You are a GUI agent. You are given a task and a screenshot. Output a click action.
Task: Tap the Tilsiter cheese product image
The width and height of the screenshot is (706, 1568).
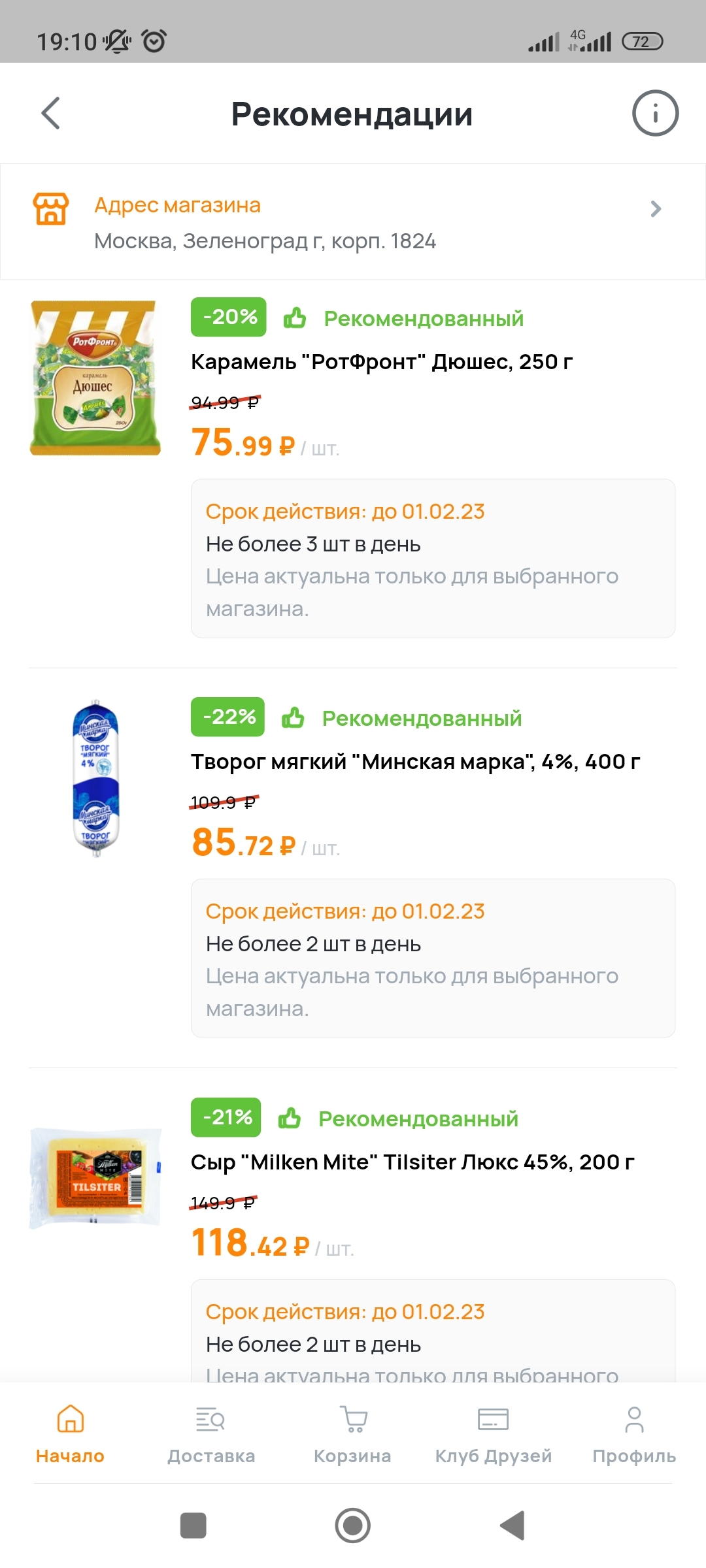(x=95, y=1177)
